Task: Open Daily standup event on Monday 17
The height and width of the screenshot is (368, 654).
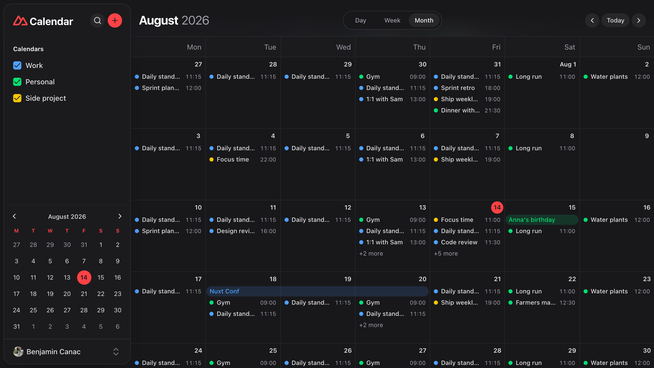Action: click(168, 291)
